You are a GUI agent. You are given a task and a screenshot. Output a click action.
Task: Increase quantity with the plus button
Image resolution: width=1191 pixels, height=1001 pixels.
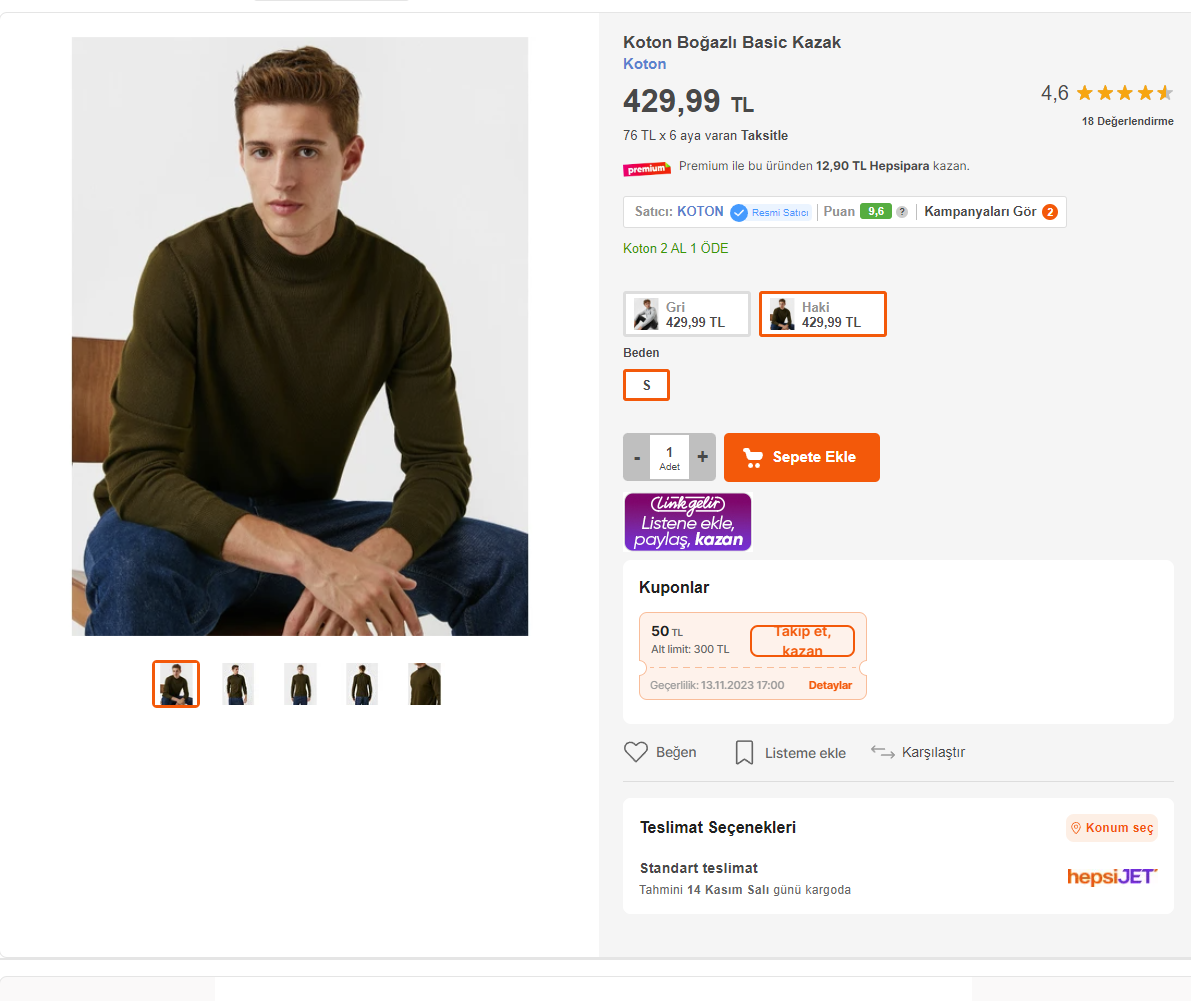pos(703,457)
